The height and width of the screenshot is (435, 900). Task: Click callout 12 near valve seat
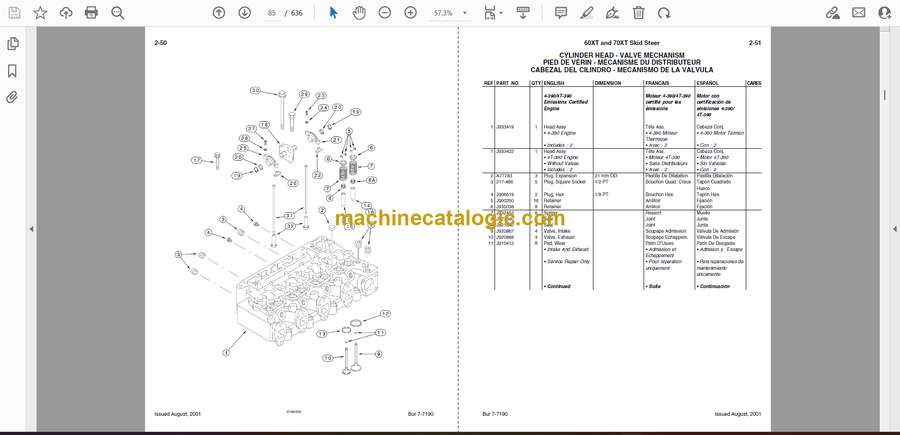[385, 314]
